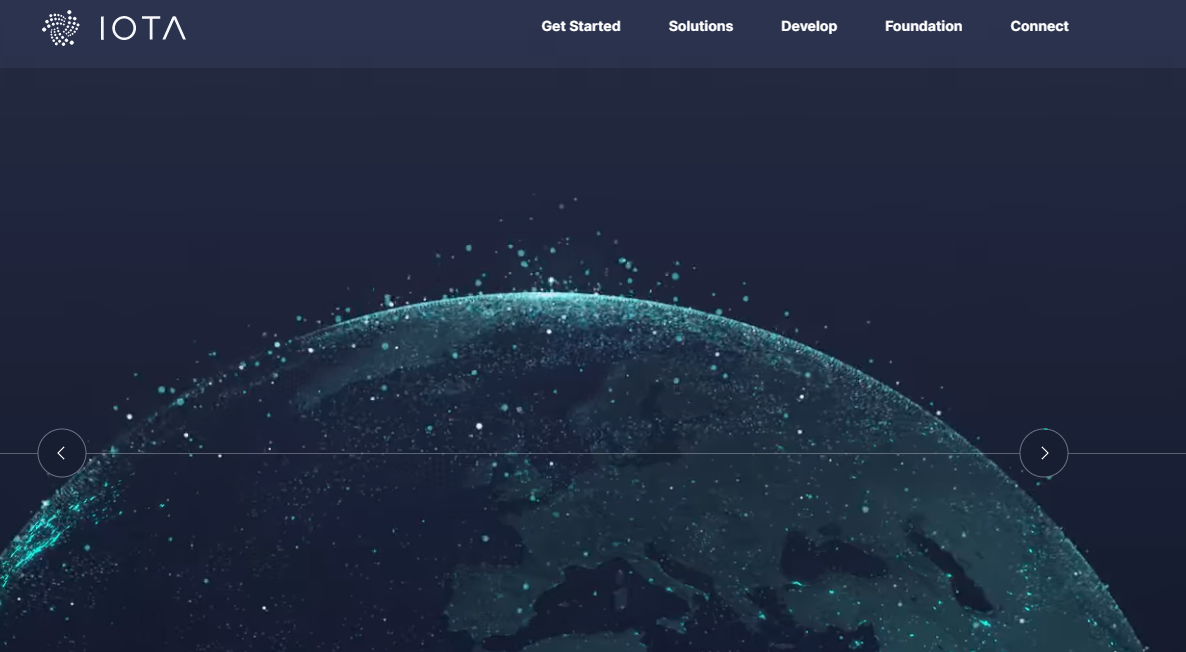The height and width of the screenshot is (652, 1186).
Task: Open the Solutions menu
Action: click(700, 26)
